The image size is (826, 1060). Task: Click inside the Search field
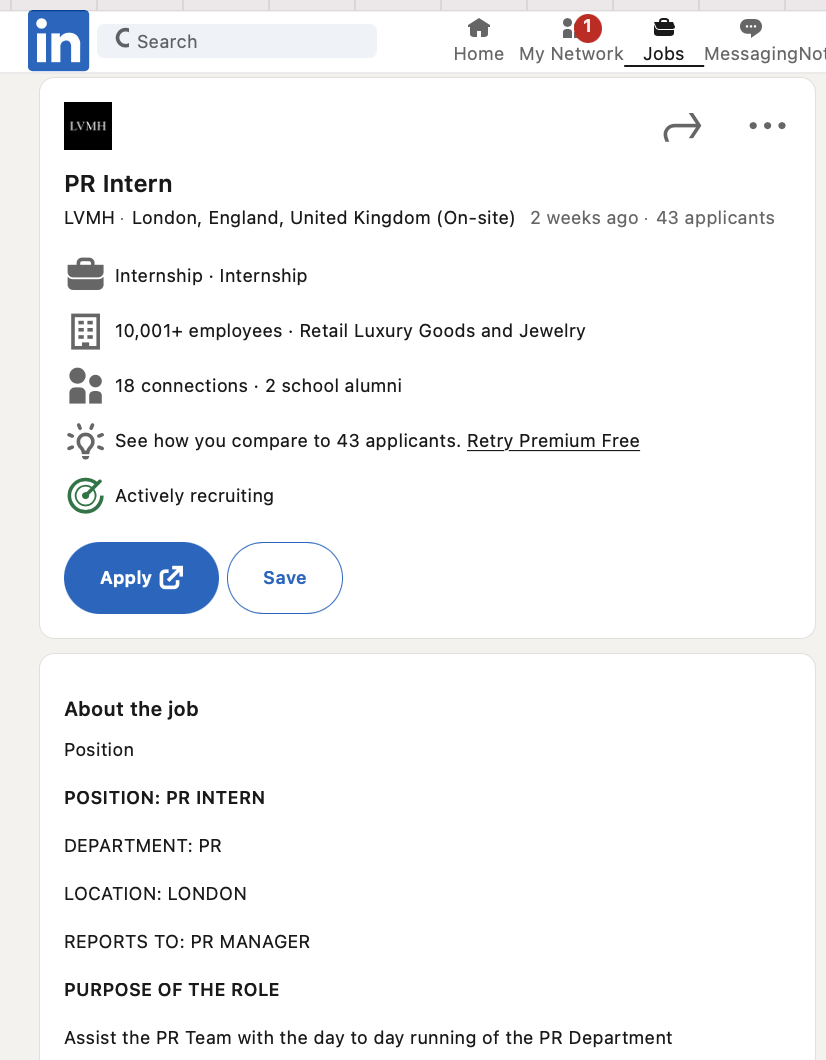(237, 41)
